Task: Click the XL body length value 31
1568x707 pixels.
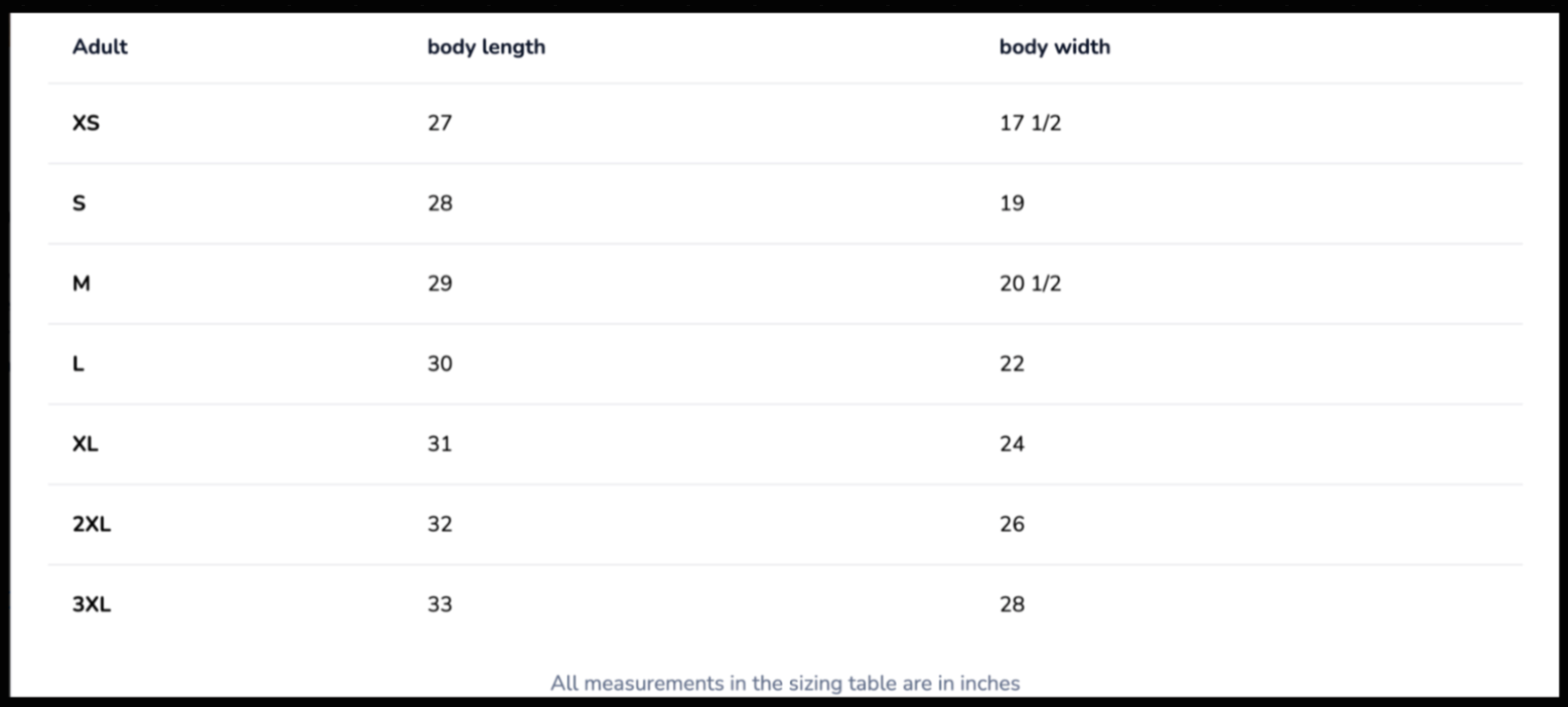Action: click(x=440, y=444)
